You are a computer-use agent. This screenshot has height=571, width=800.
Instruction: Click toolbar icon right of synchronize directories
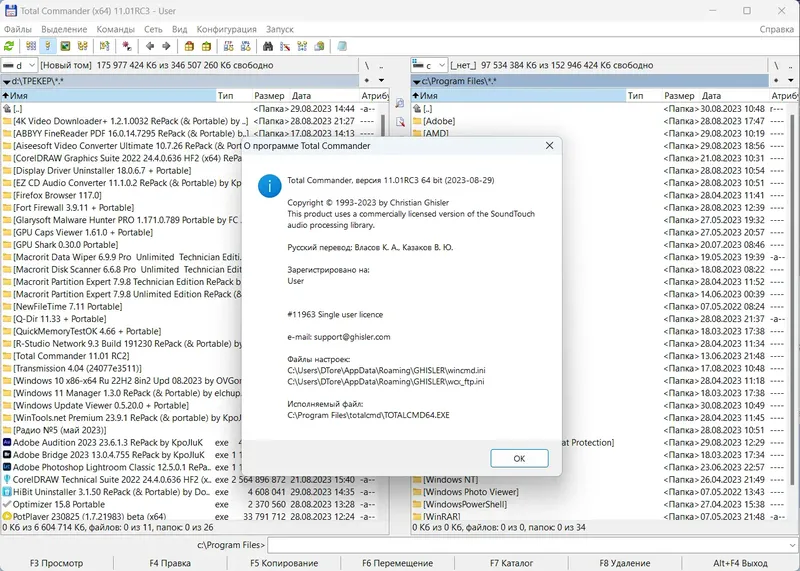tap(319, 46)
